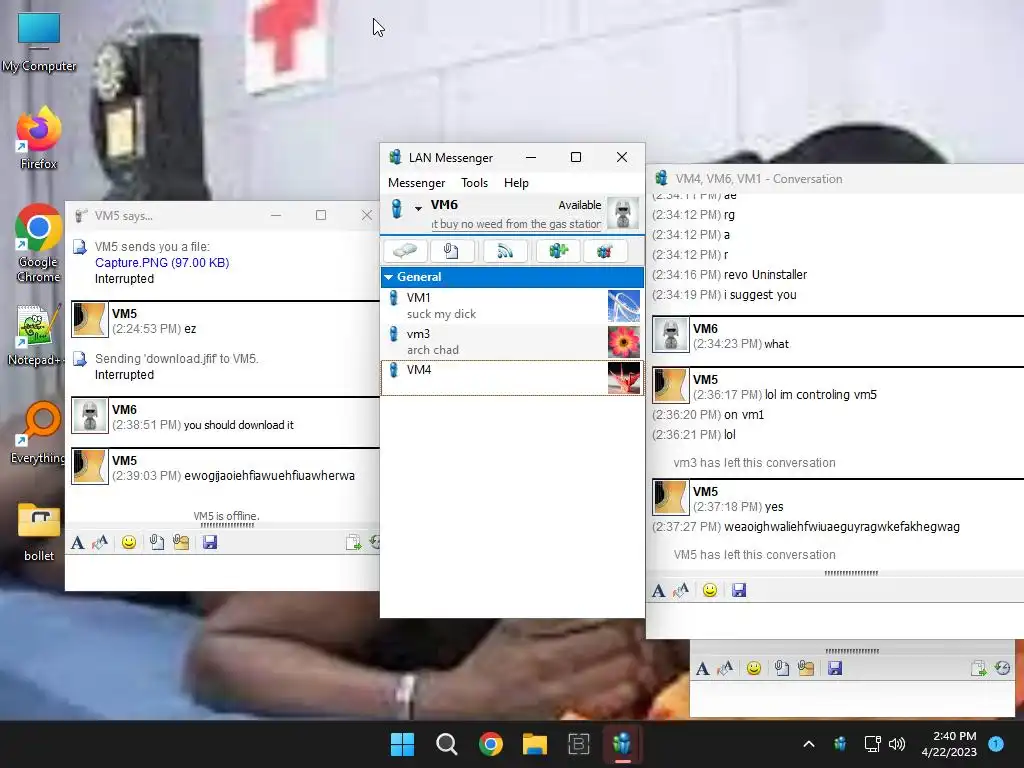Screen dimensions: 1024x768
Task: Open font color picker in VM5 says window
Action: [x=100, y=543]
